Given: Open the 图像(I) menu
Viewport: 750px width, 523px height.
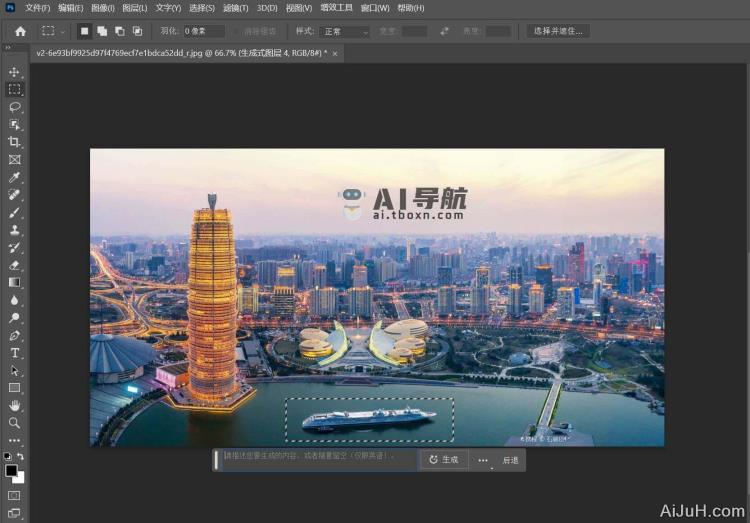Looking at the screenshot, I should pos(103,8).
